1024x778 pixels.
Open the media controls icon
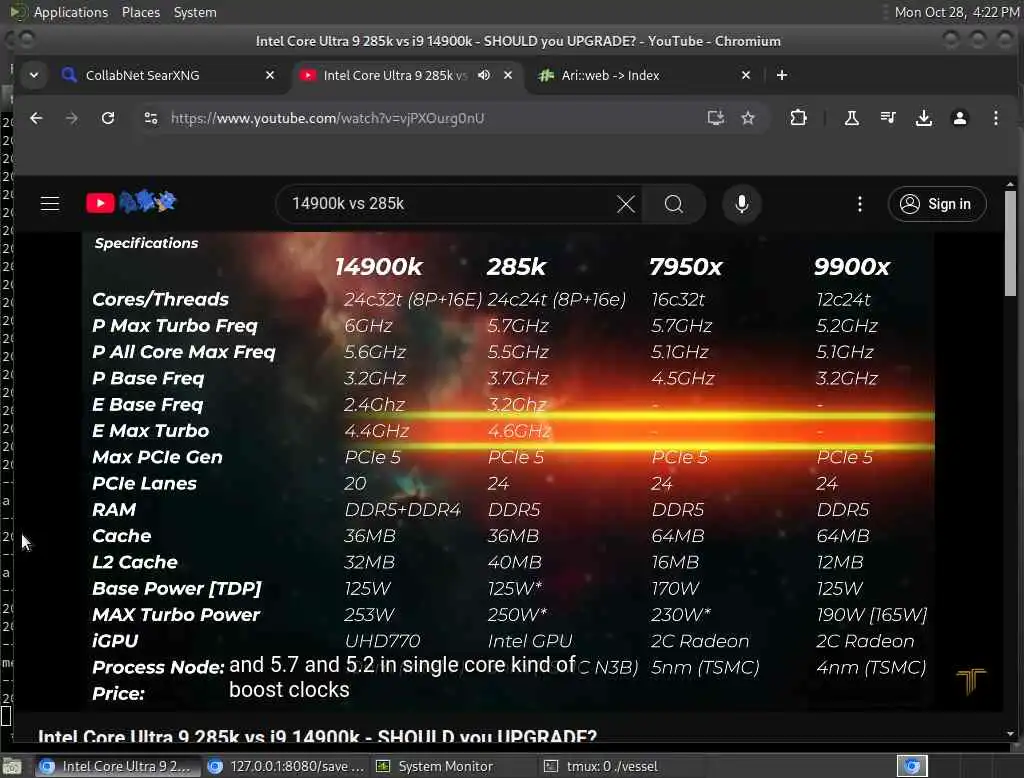pos(888,118)
